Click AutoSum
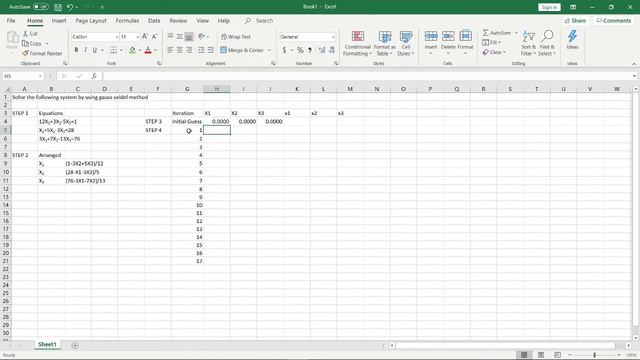The width and height of the screenshot is (640, 360). (497, 33)
